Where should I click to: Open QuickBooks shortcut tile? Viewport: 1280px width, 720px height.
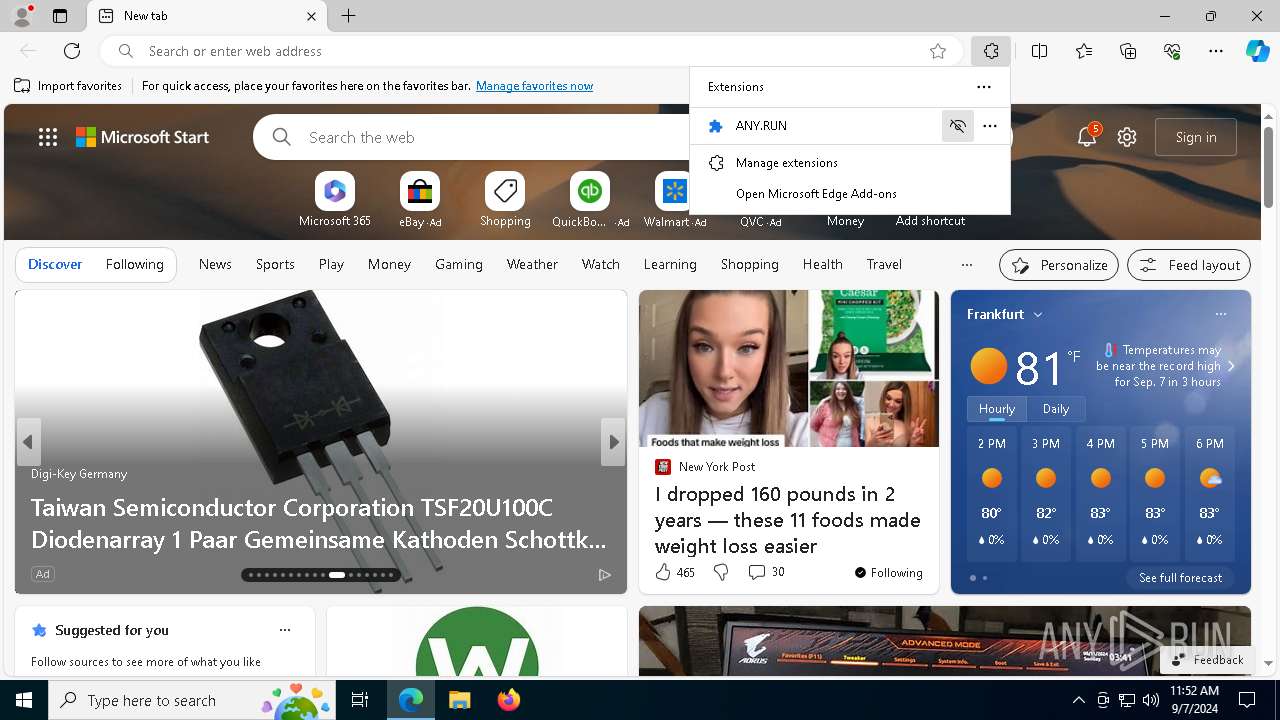pos(590,199)
